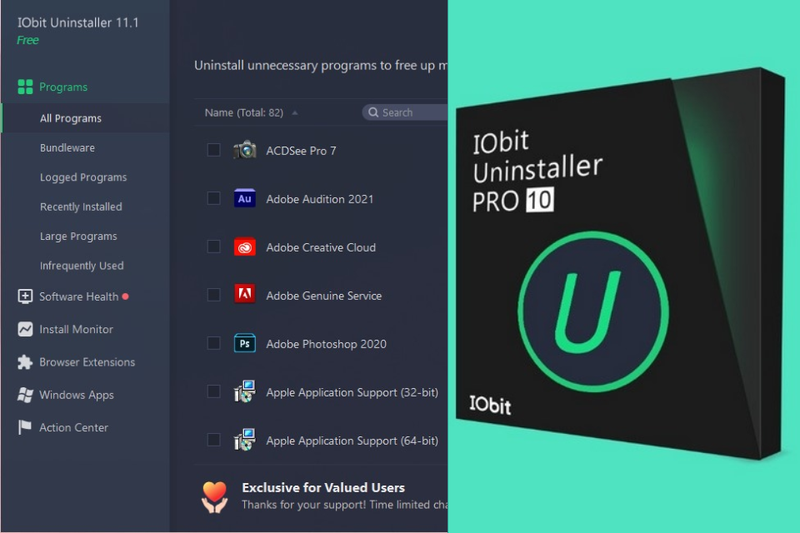Select Adobe Creative Cloud name

(x=321, y=247)
